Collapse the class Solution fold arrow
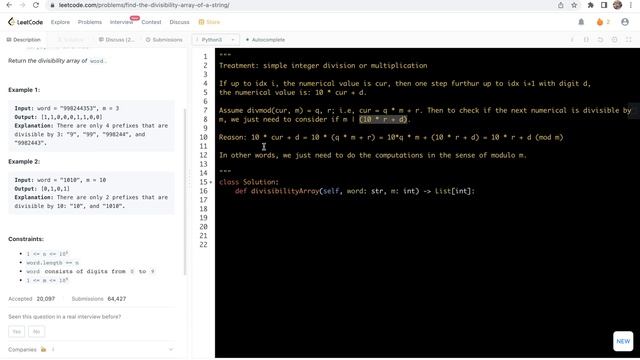 (x=211, y=182)
